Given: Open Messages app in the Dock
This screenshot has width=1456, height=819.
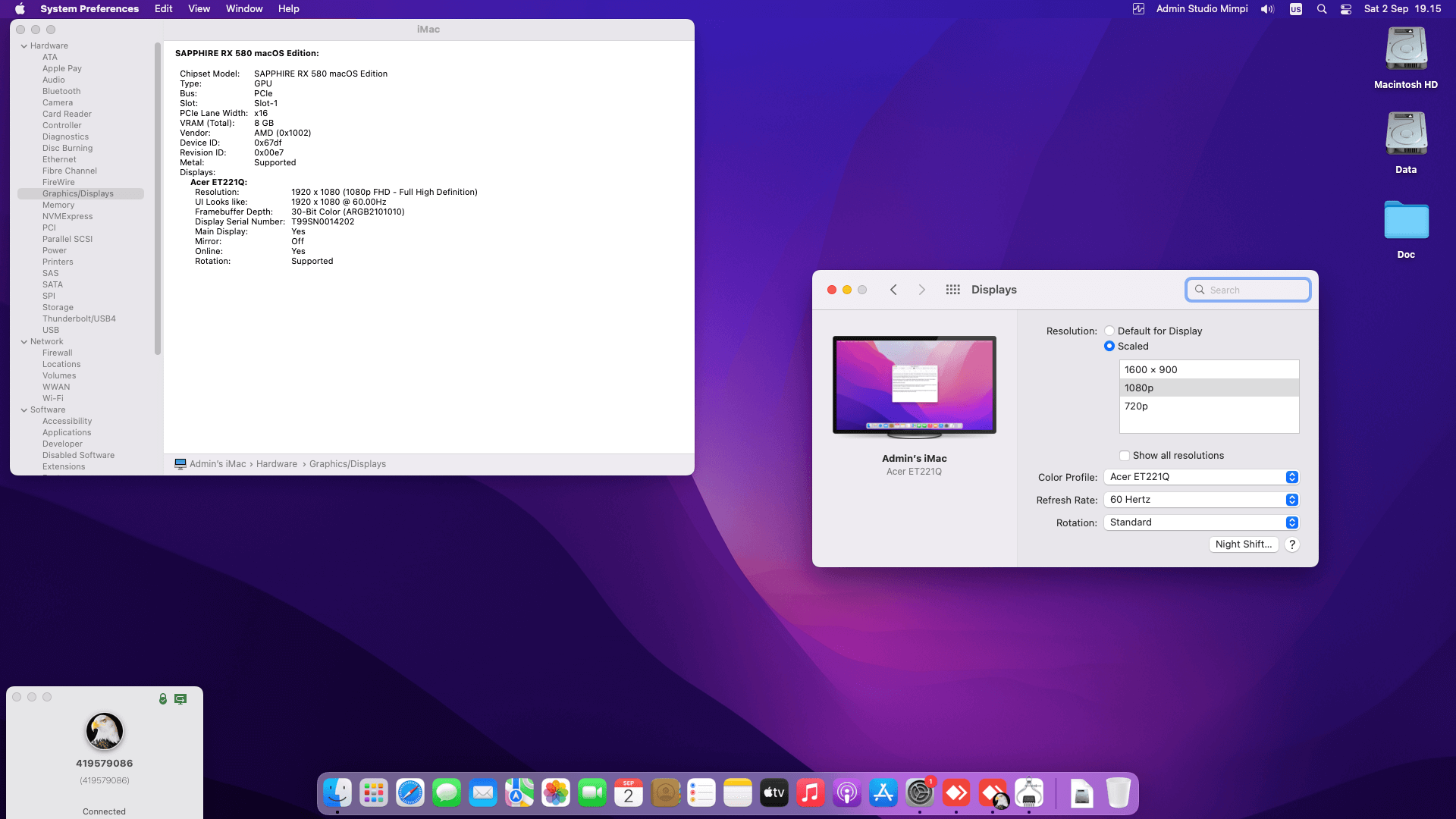Looking at the screenshot, I should coord(447,793).
